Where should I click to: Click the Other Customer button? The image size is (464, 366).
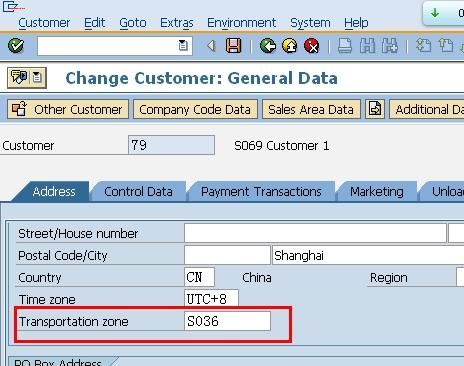[68, 109]
